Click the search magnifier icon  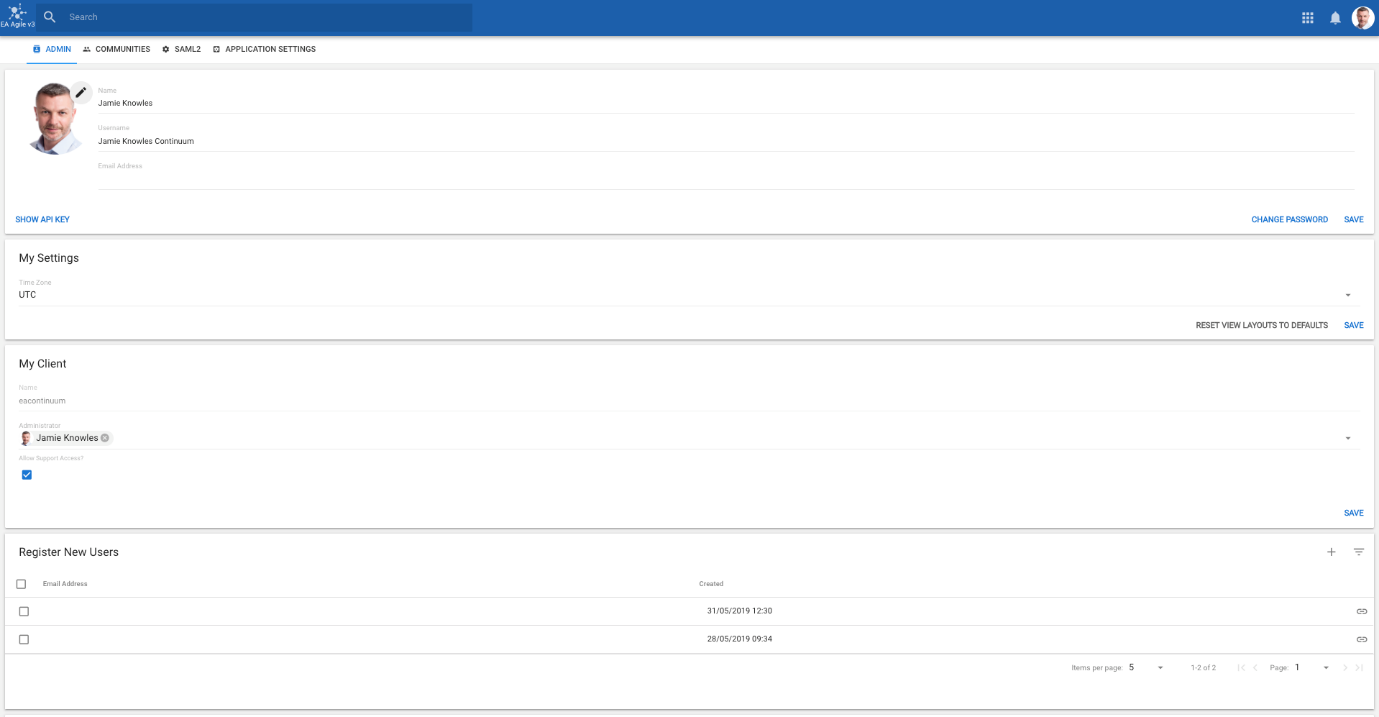tap(50, 17)
